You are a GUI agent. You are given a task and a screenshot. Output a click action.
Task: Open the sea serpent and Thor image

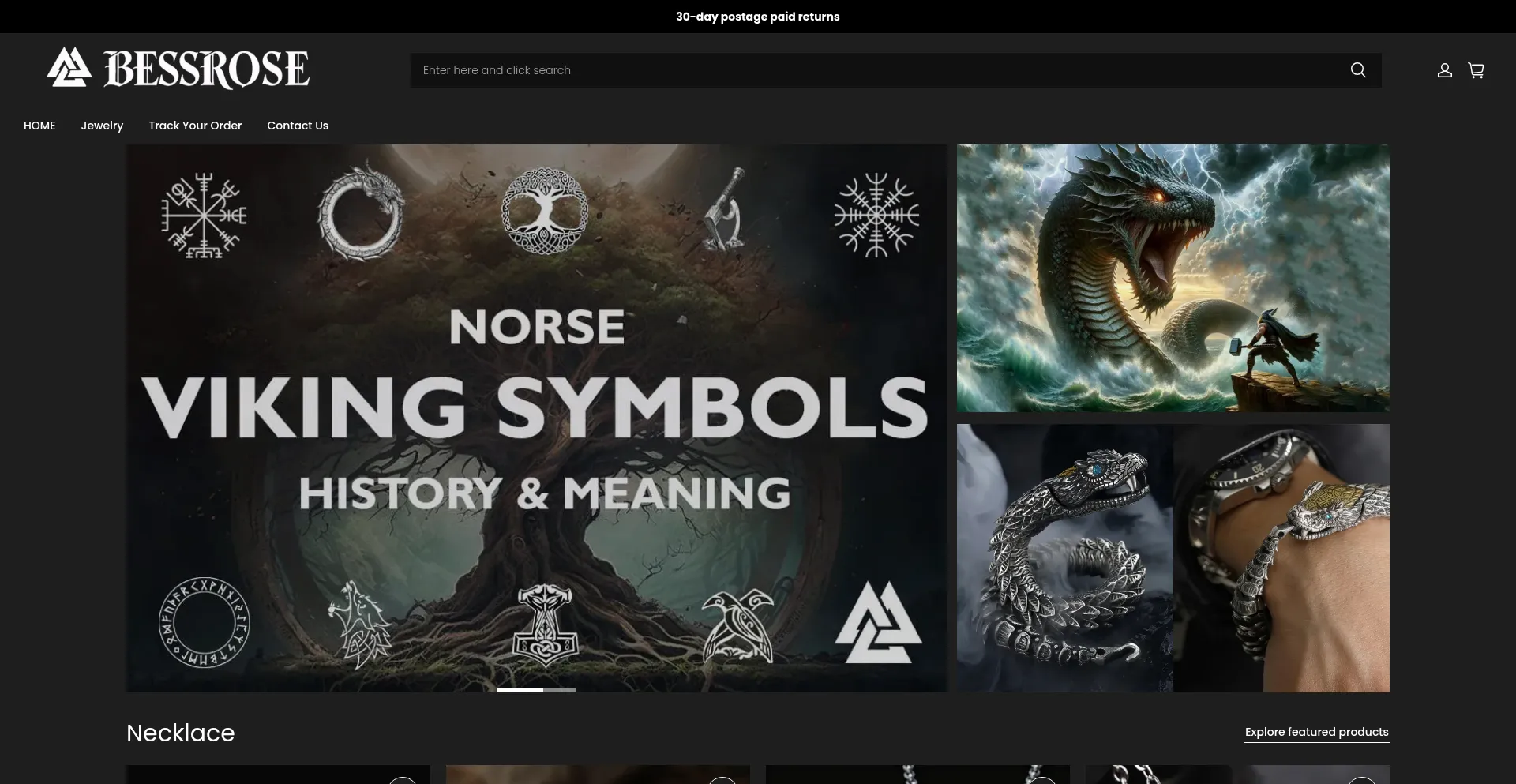[x=1173, y=278]
